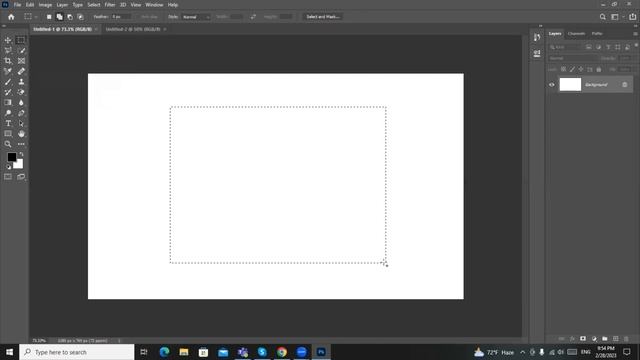Select the Zoom tool
This screenshot has height=360, width=640.
click(8, 144)
